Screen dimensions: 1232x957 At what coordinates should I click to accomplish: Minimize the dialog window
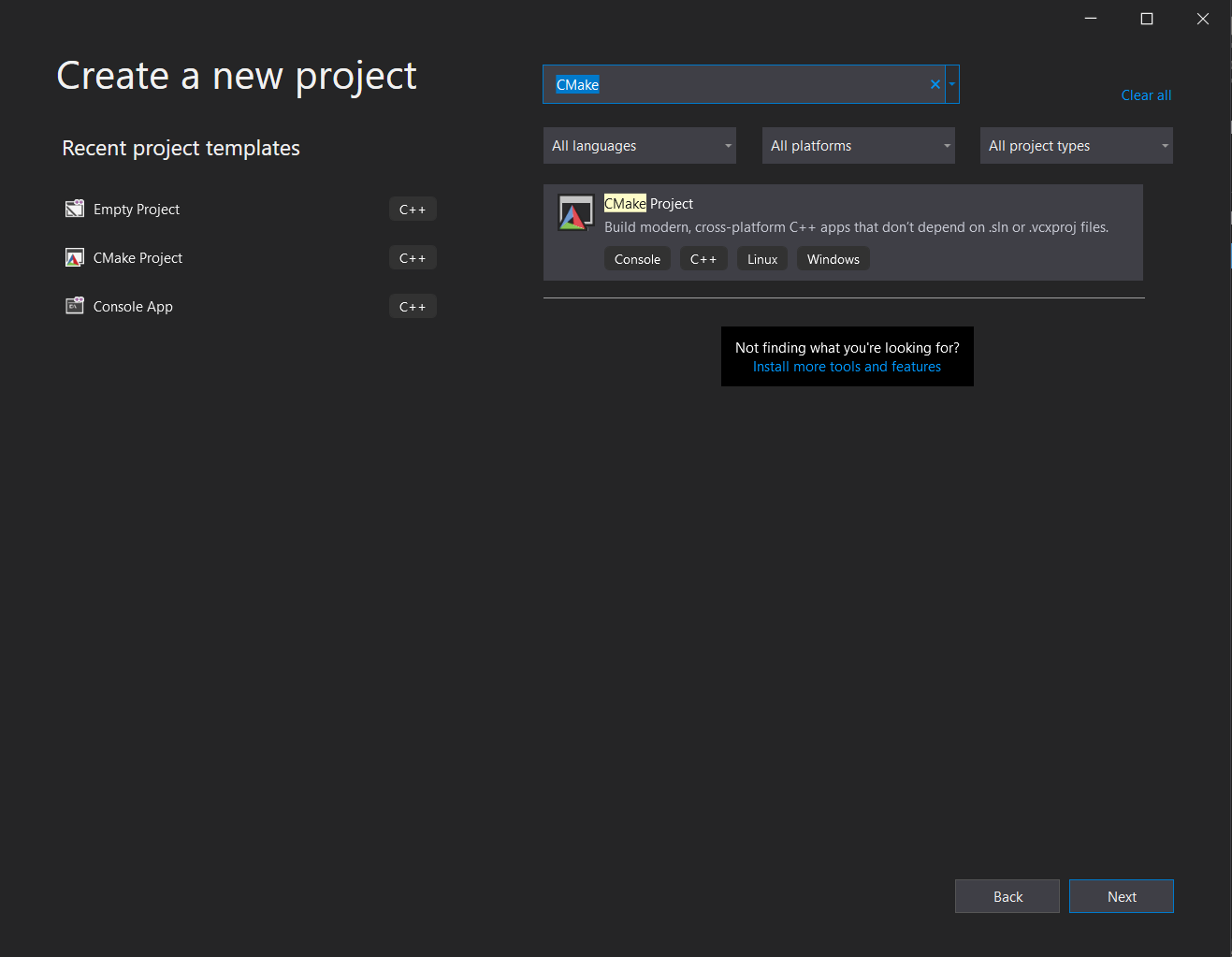[x=1091, y=19]
